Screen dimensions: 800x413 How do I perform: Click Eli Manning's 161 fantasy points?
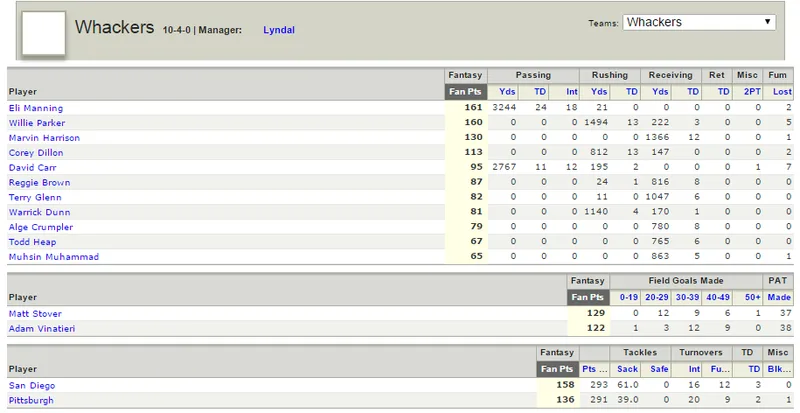coord(473,107)
